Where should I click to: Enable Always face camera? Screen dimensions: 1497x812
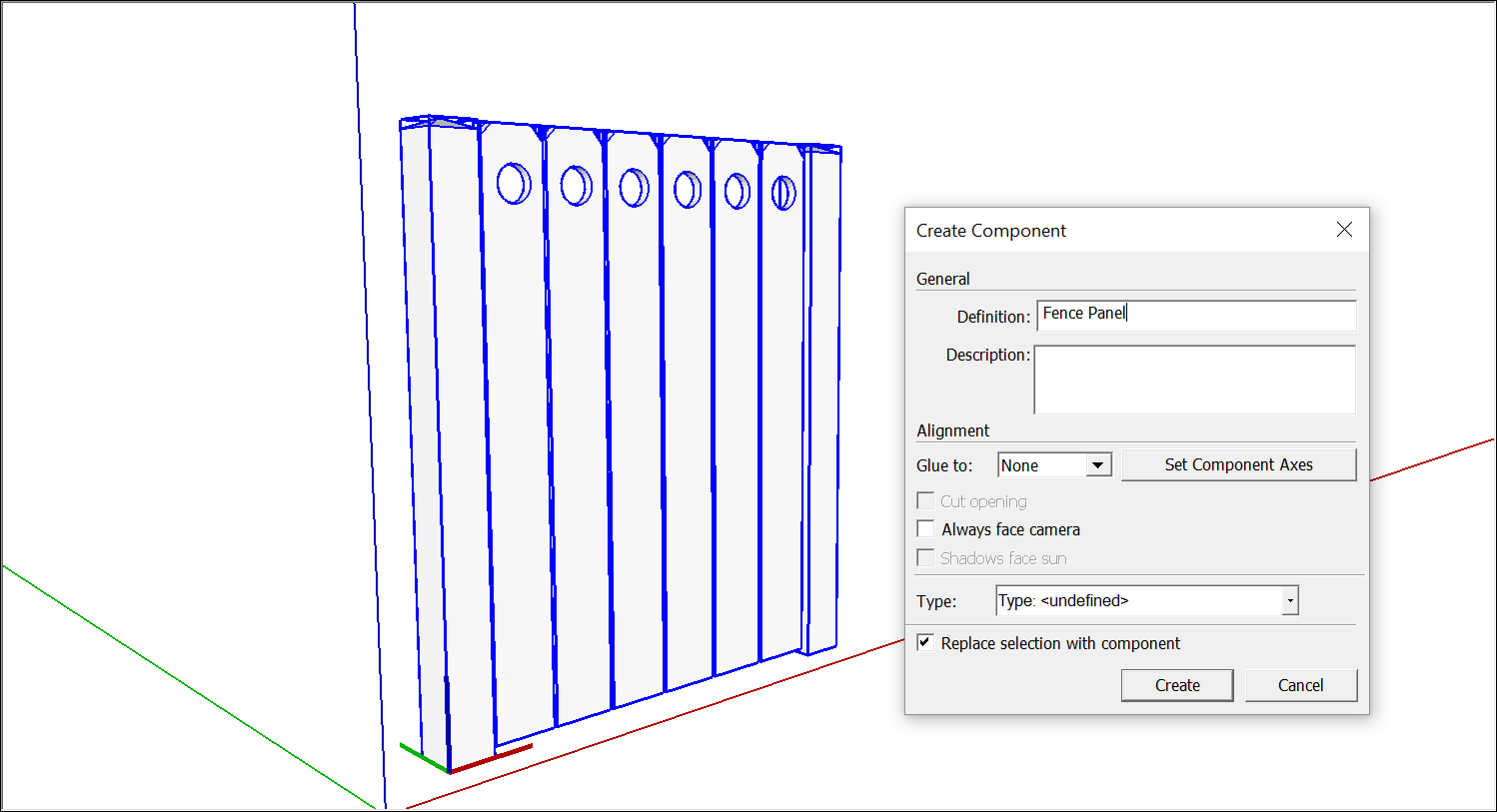pyautogui.click(x=926, y=529)
